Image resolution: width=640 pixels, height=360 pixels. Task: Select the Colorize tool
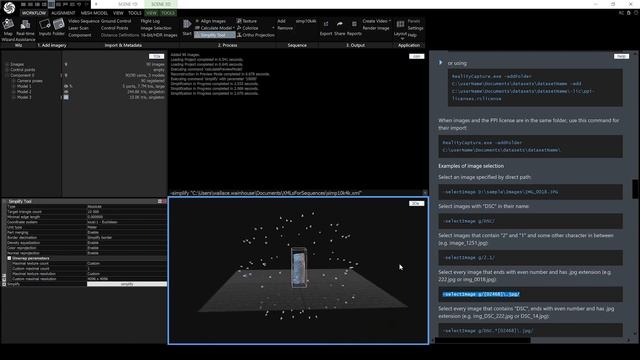[247, 28]
